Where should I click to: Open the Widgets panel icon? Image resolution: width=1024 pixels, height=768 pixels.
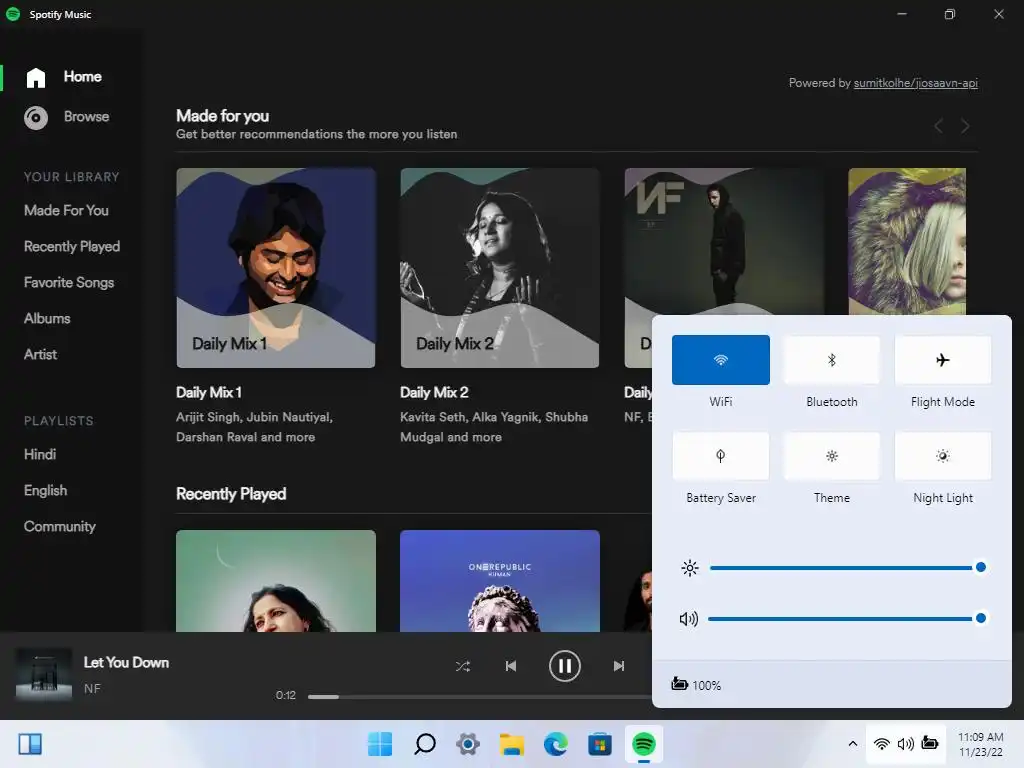[x=30, y=744]
